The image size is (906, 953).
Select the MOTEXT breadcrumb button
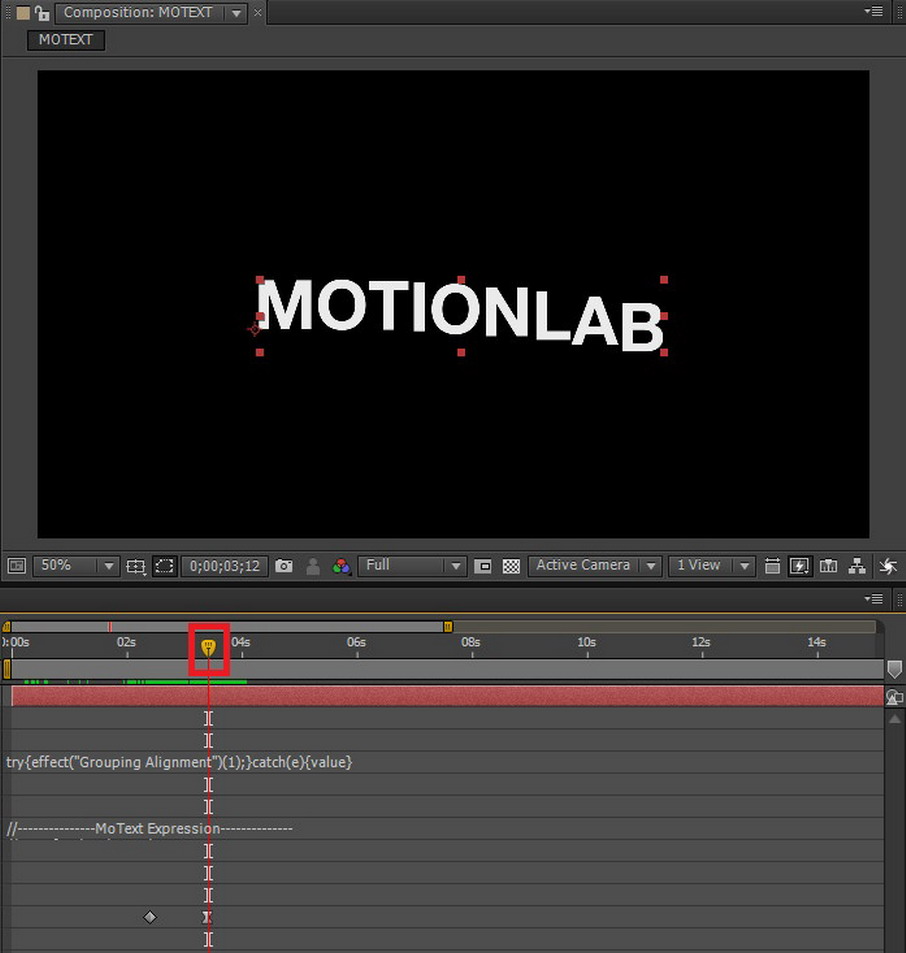point(66,40)
